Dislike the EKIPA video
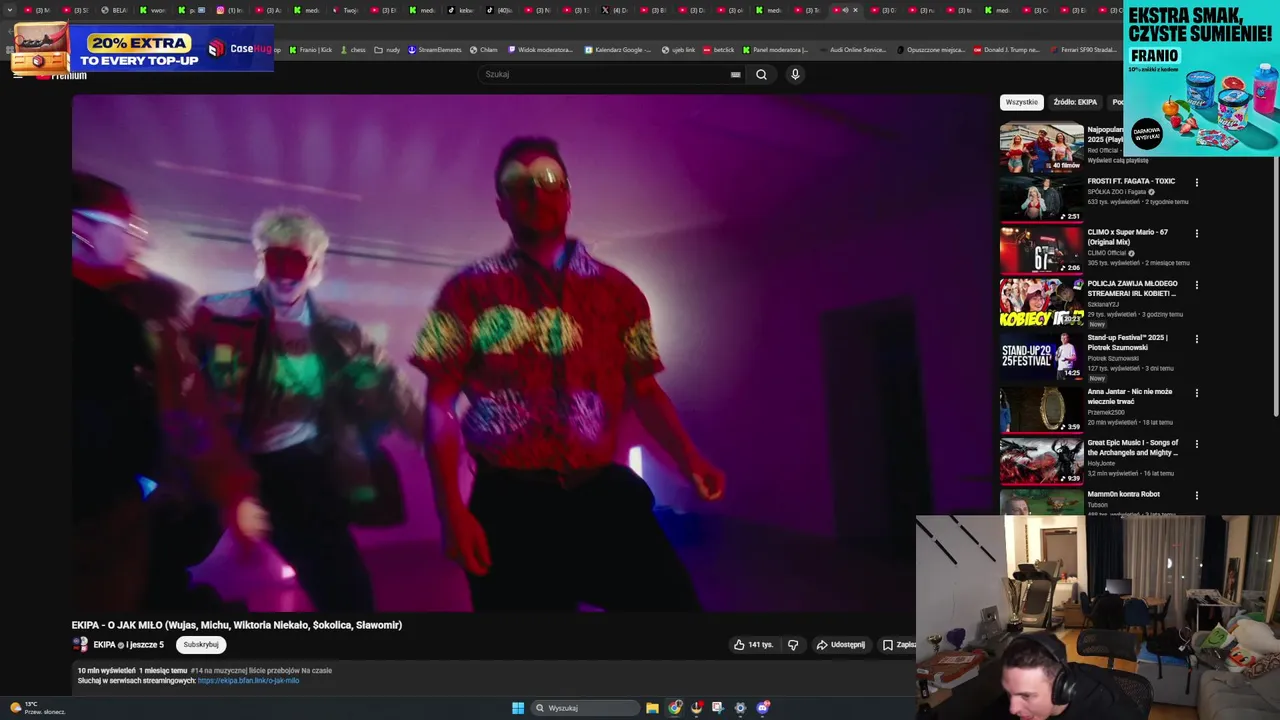1280x720 pixels. click(793, 645)
